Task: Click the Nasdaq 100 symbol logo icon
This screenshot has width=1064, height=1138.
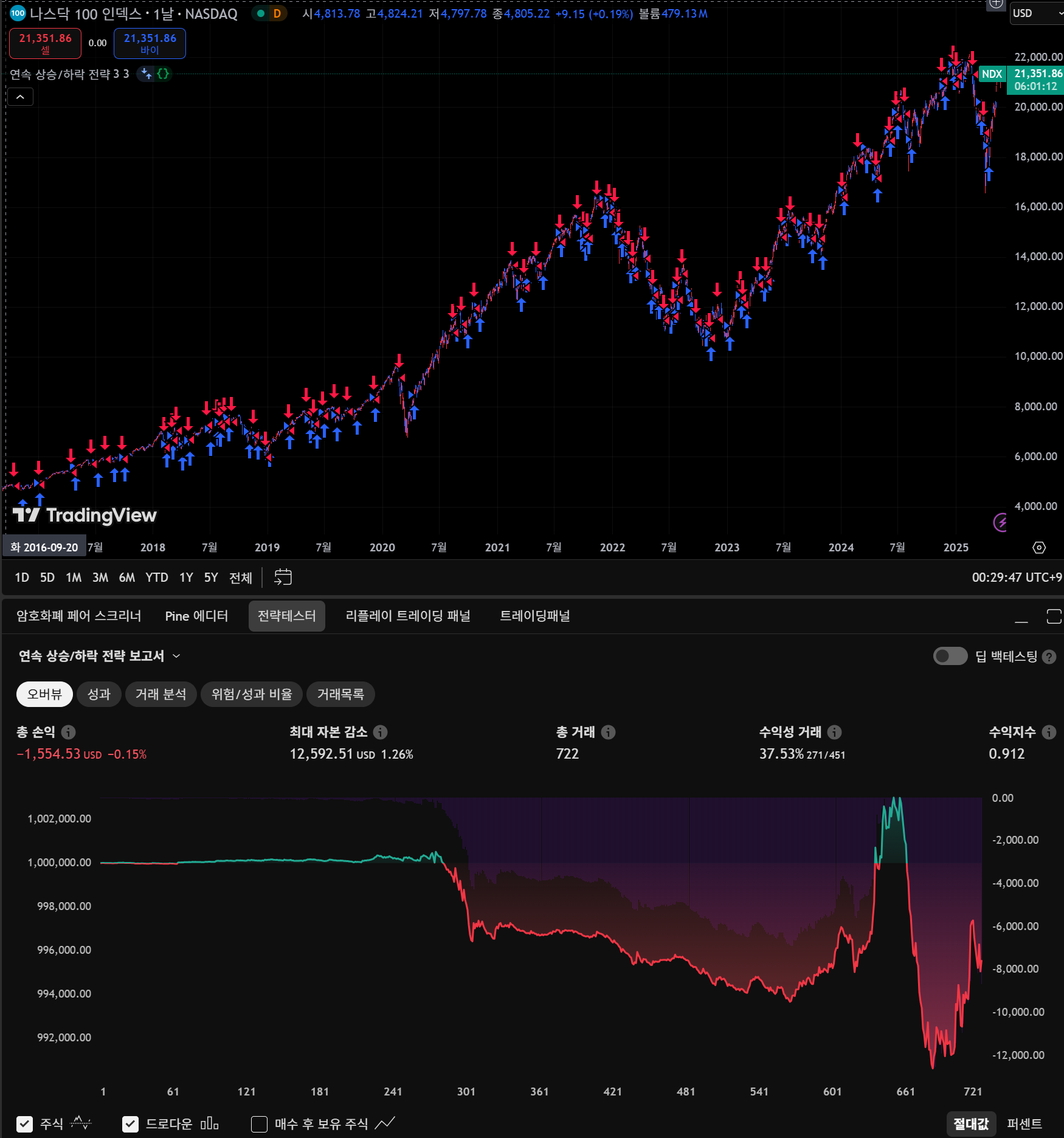Action: [18, 13]
